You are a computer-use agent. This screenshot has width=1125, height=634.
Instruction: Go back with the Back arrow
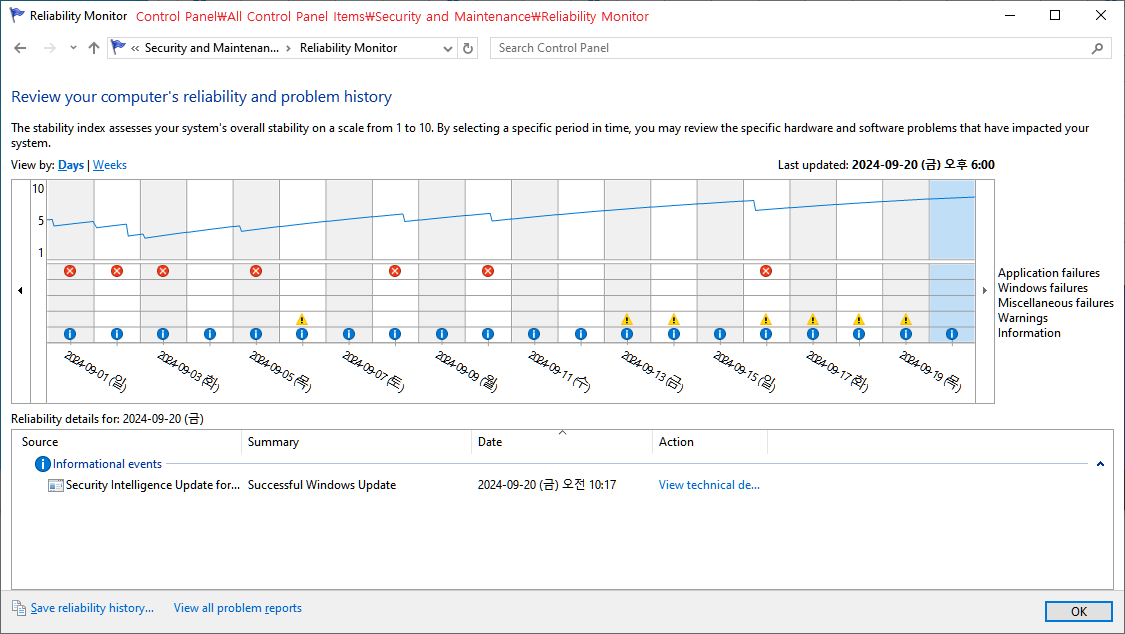click(x=20, y=48)
